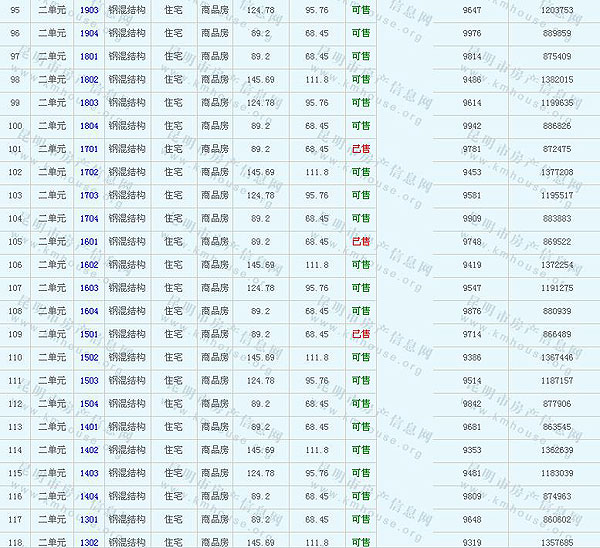This screenshot has width=600, height=548.
Task: Click sold room 1701 link
Action: [88, 149]
